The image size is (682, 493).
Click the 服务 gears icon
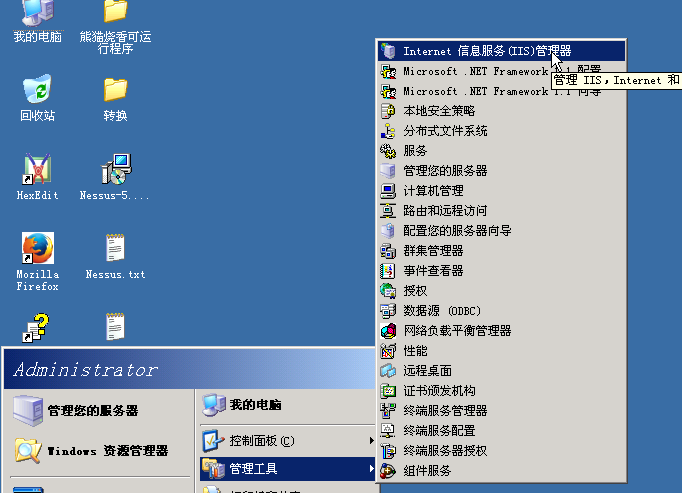(388, 151)
